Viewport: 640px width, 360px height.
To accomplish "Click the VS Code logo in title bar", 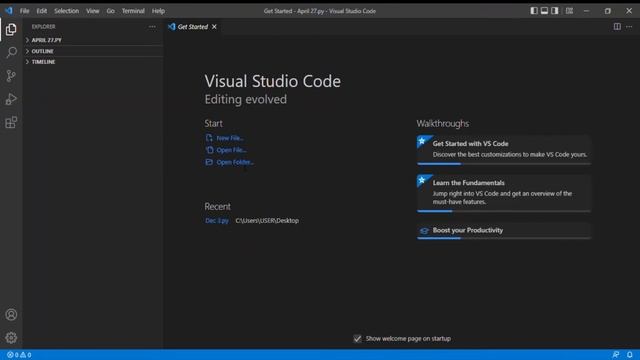I will [x=9, y=11].
